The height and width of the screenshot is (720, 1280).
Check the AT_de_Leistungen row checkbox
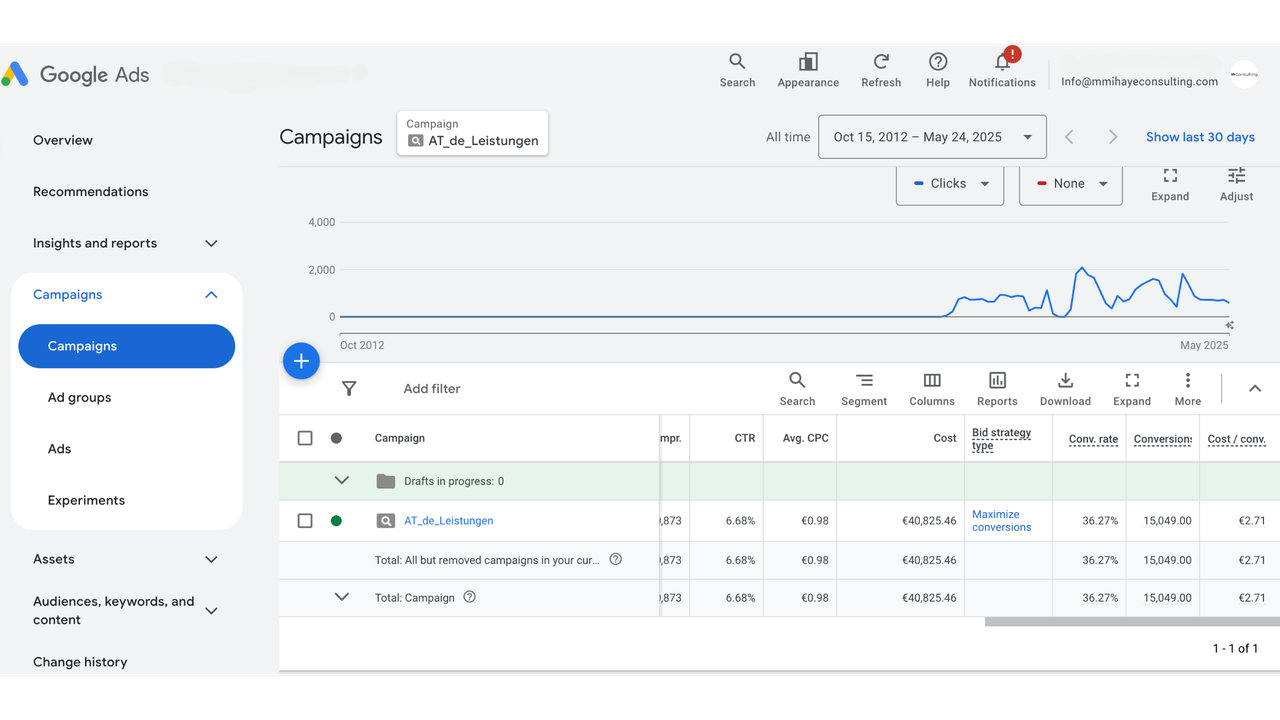[305, 521]
